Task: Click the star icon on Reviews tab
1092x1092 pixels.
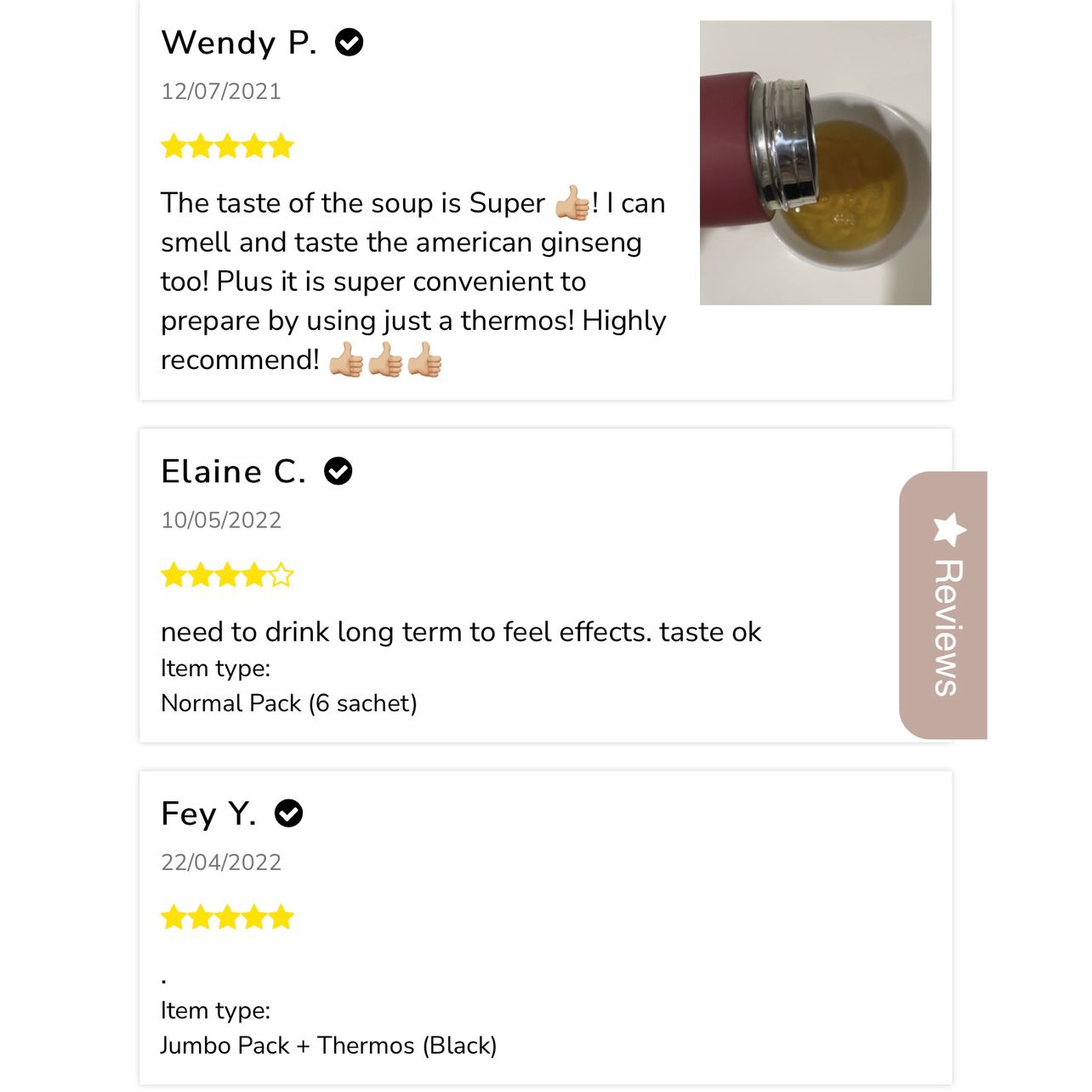Action: pyautogui.click(x=949, y=529)
